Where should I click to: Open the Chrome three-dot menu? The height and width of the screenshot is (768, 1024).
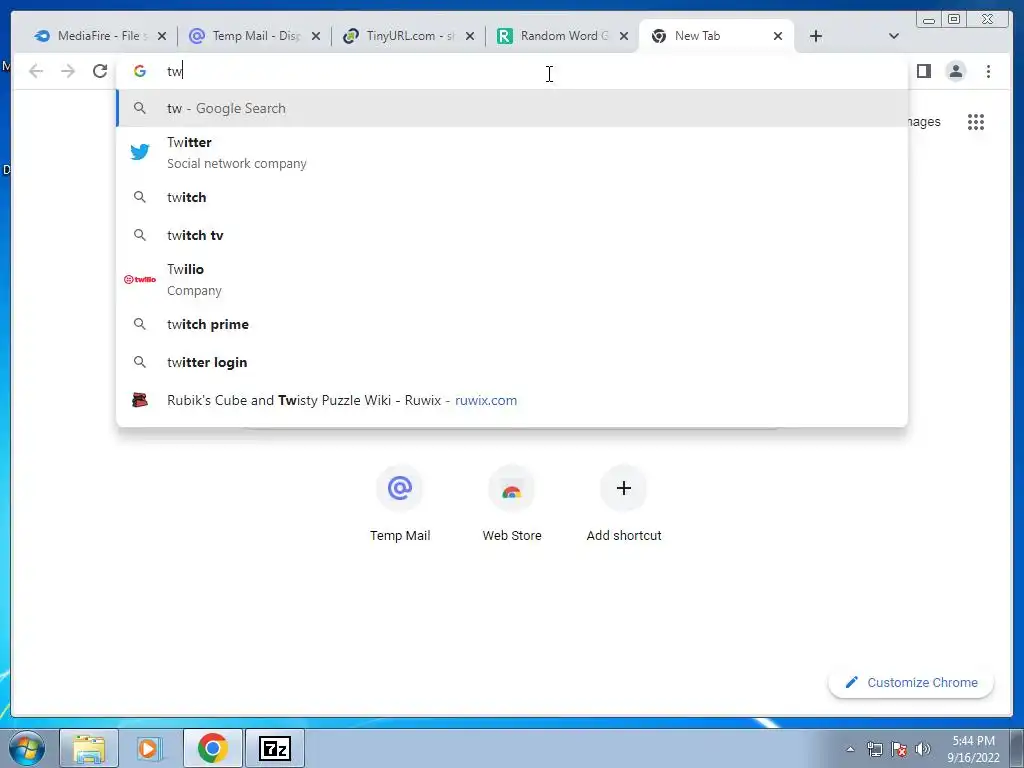point(988,71)
